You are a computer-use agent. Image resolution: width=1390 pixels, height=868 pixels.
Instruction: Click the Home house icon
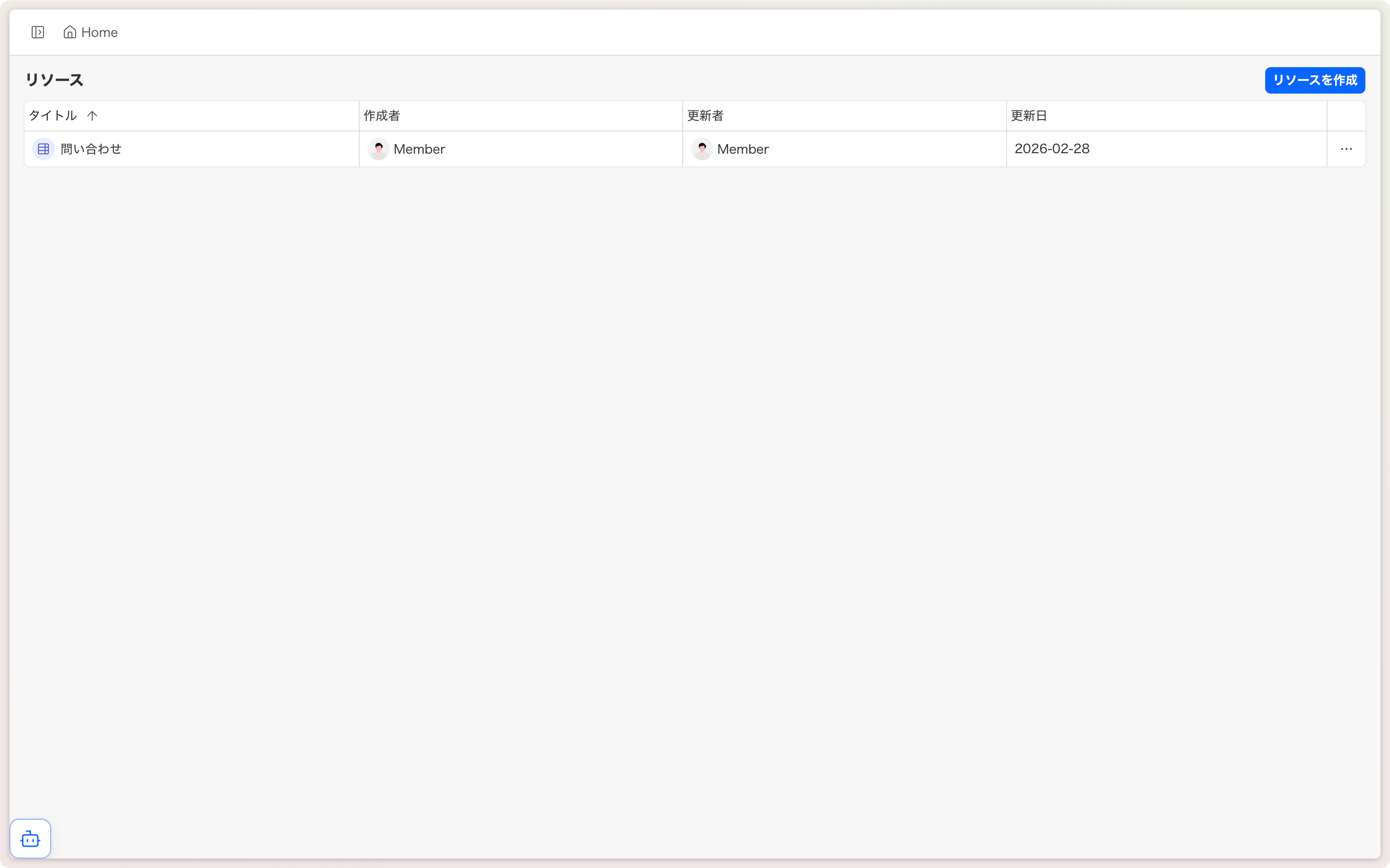click(x=69, y=32)
